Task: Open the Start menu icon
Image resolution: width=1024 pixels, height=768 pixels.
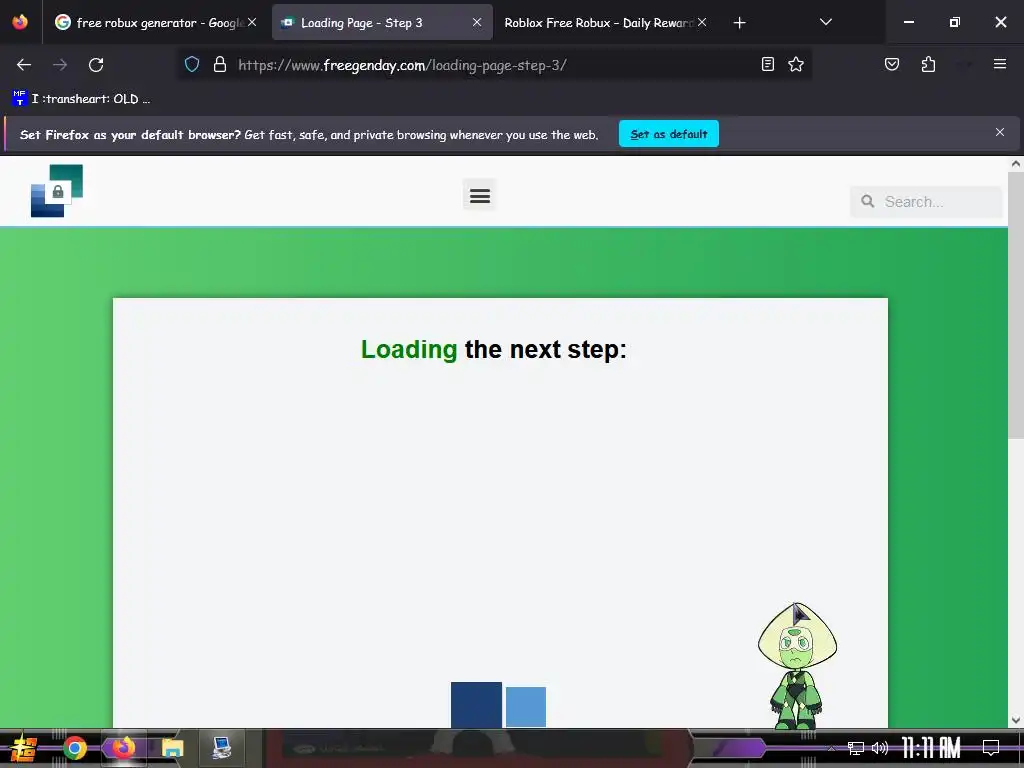Action: coord(24,748)
